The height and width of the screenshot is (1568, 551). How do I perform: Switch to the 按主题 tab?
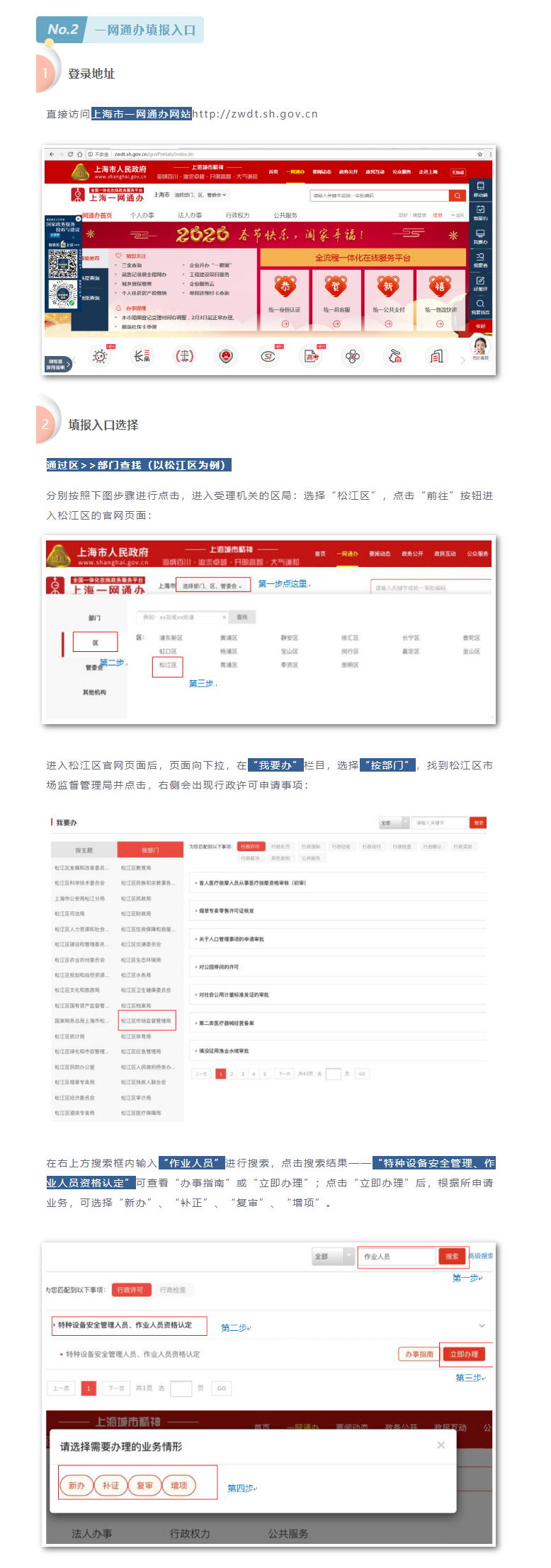84,850
